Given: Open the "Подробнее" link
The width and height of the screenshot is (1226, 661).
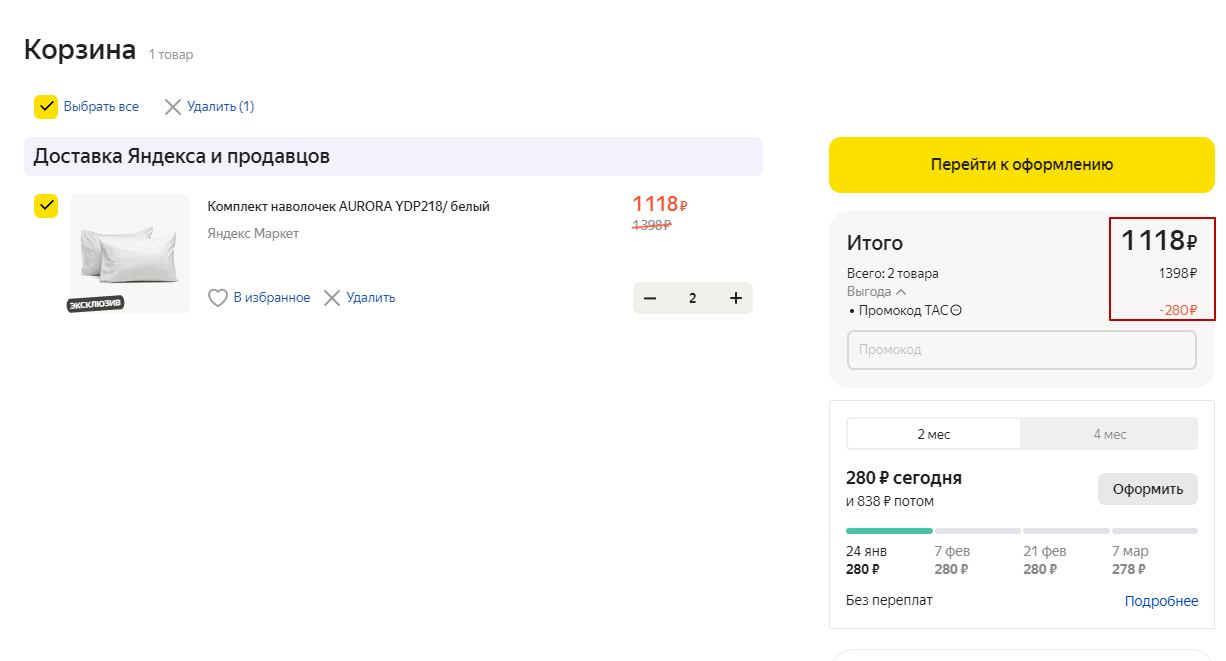Looking at the screenshot, I should click(x=1161, y=601).
